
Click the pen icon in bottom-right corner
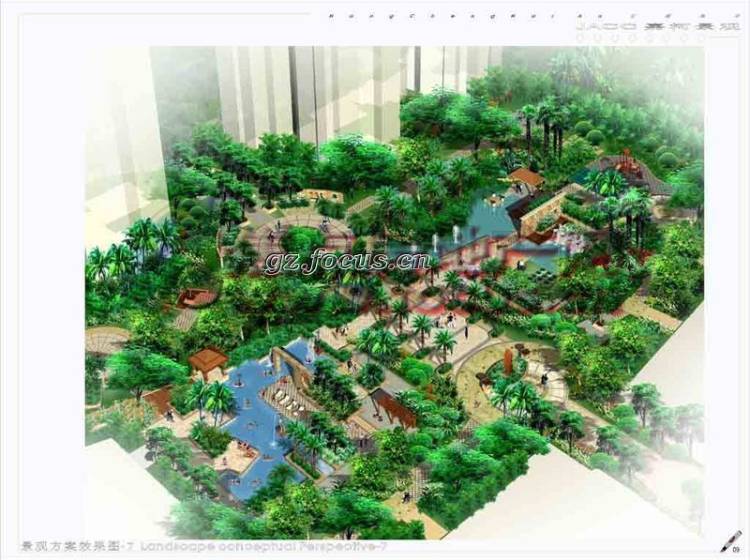tap(730, 542)
